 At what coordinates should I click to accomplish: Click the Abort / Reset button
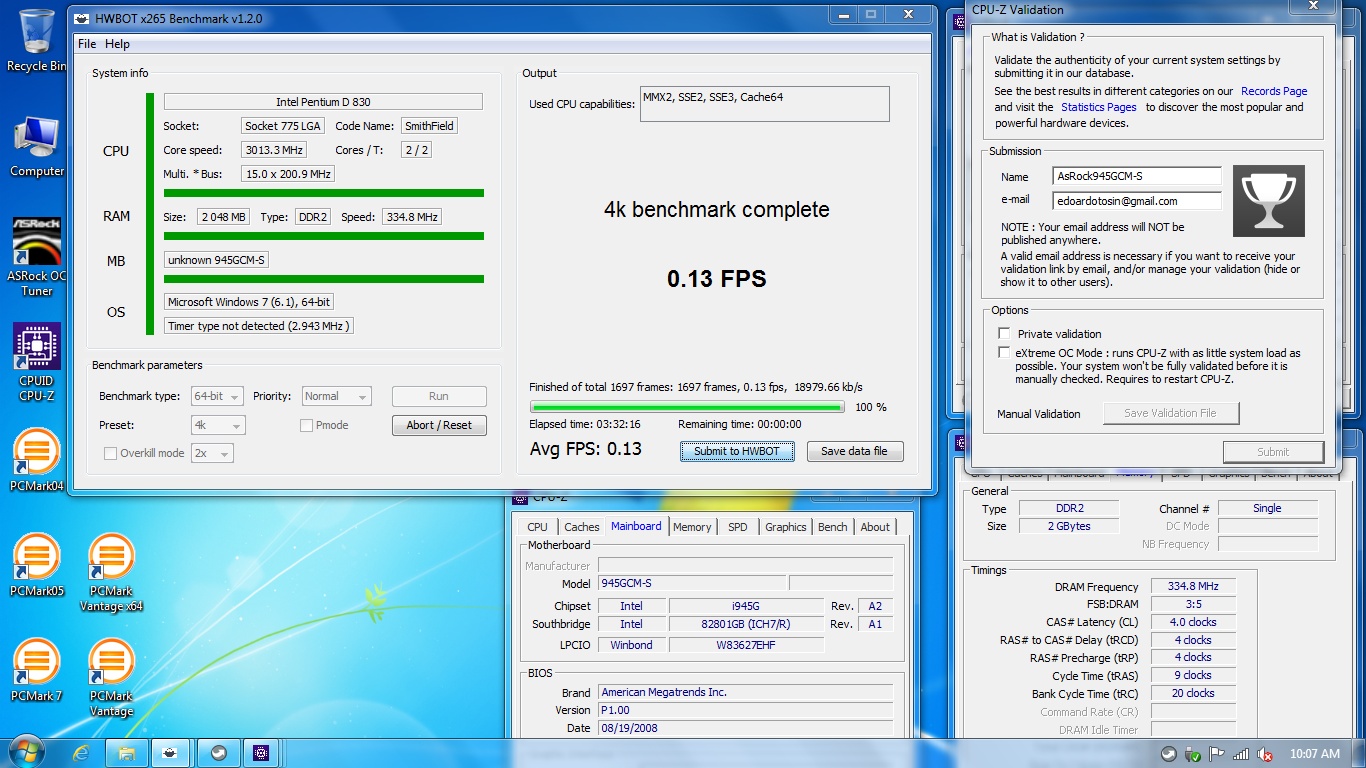pyautogui.click(x=439, y=425)
